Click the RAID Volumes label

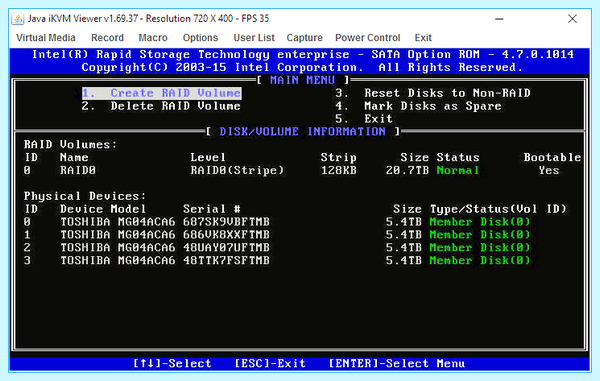pos(70,145)
